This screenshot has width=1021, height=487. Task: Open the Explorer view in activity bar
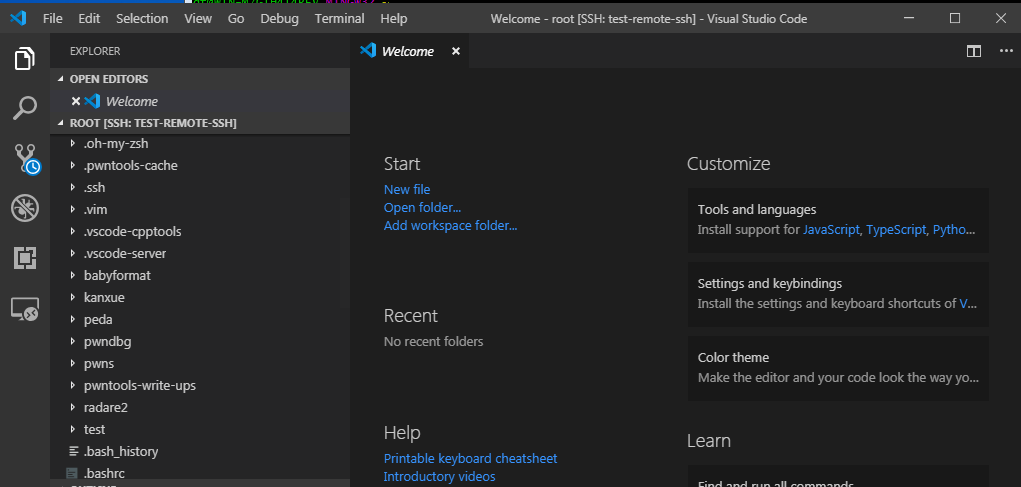pyautogui.click(x=25, y=59)
